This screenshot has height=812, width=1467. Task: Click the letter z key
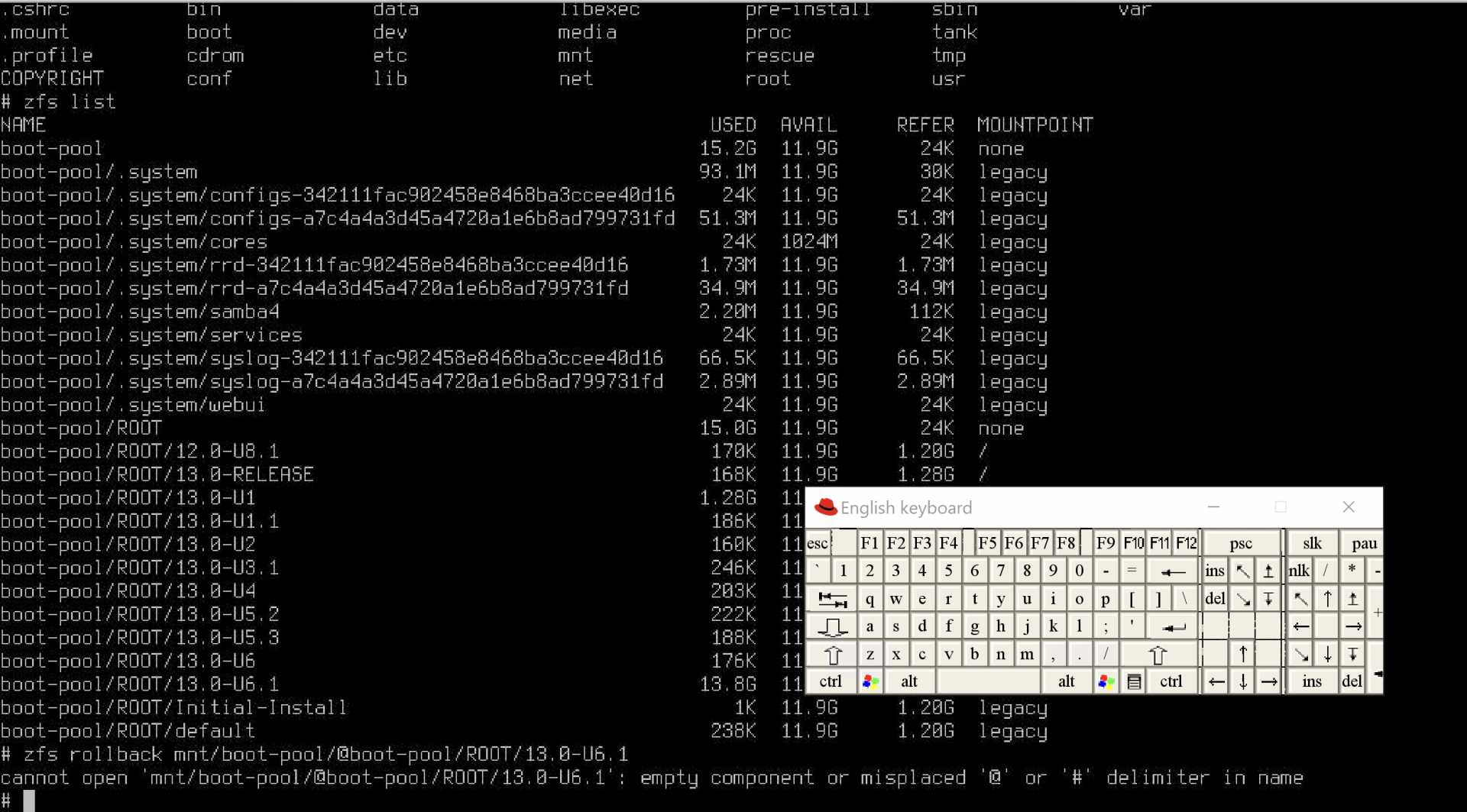[x=870, y=655]
